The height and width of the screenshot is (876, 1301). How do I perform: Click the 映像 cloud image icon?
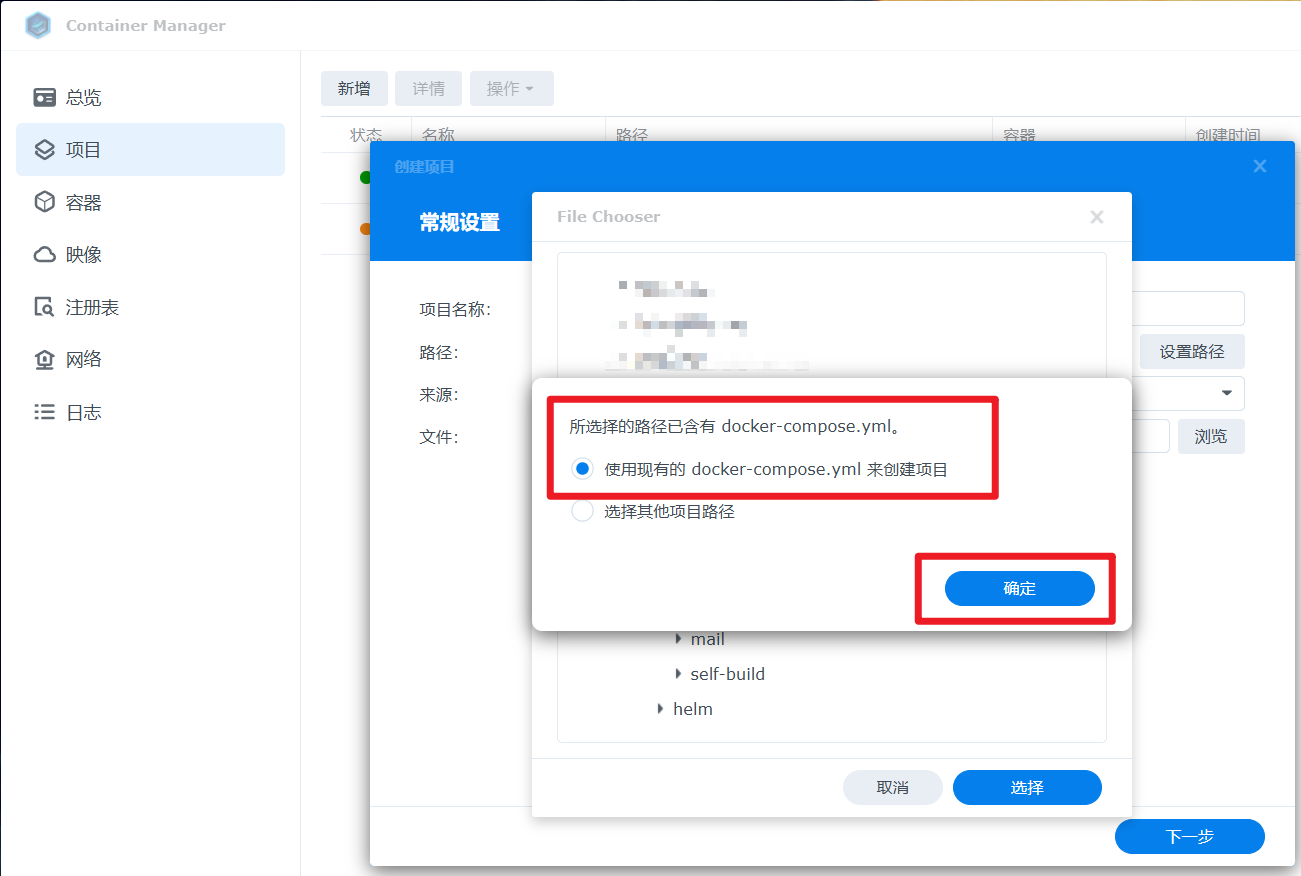[44, 255]
